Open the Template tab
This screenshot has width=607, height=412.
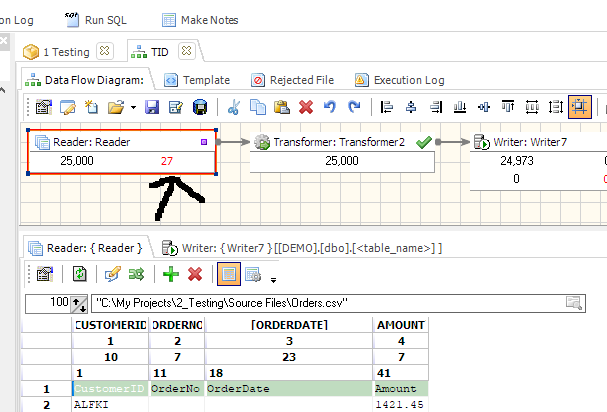(197, 80)
